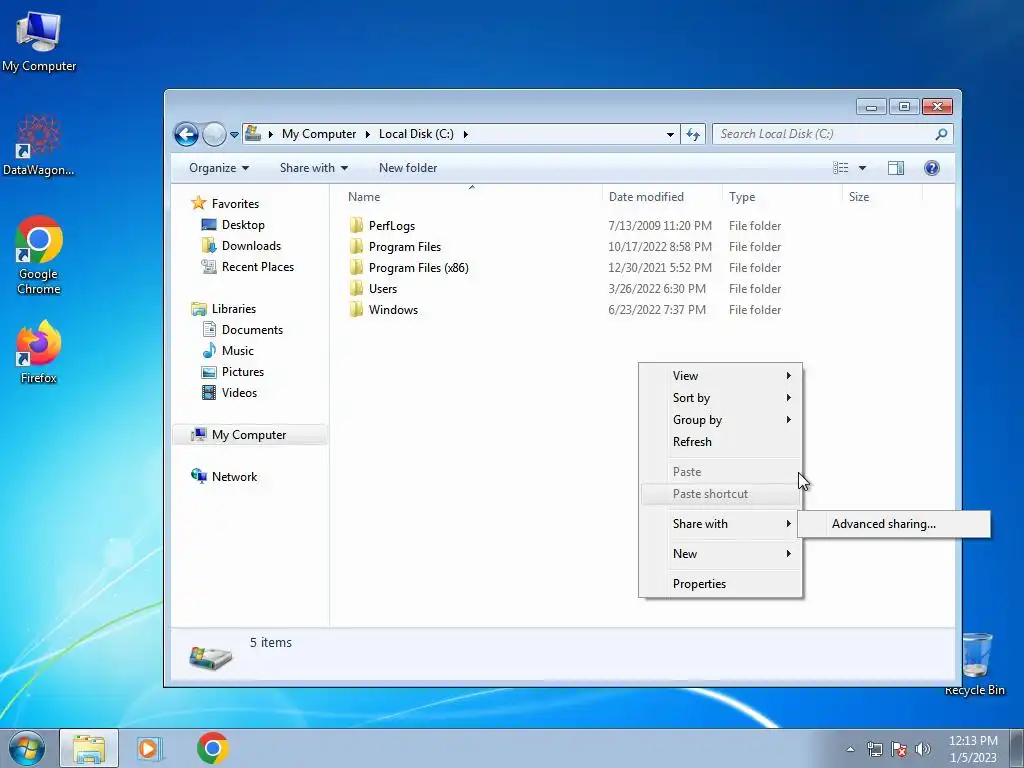
Task: Open the View submenu in context menu
Action: pos(720,376)
